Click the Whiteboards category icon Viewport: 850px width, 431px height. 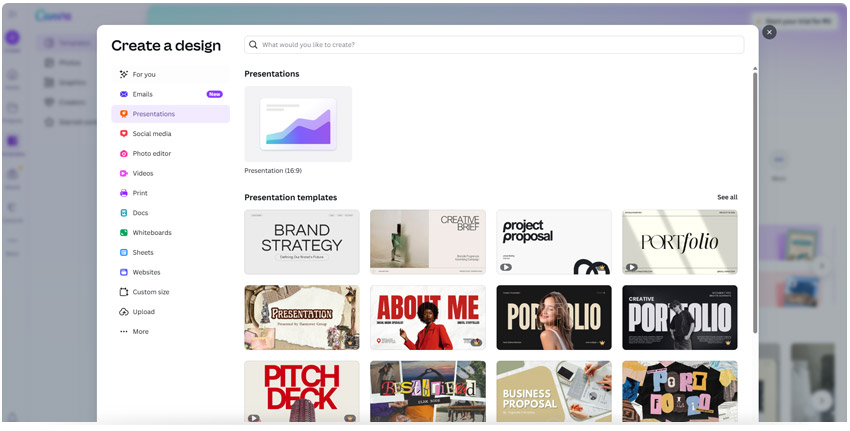pyautogui.click(x=124, y=233)
